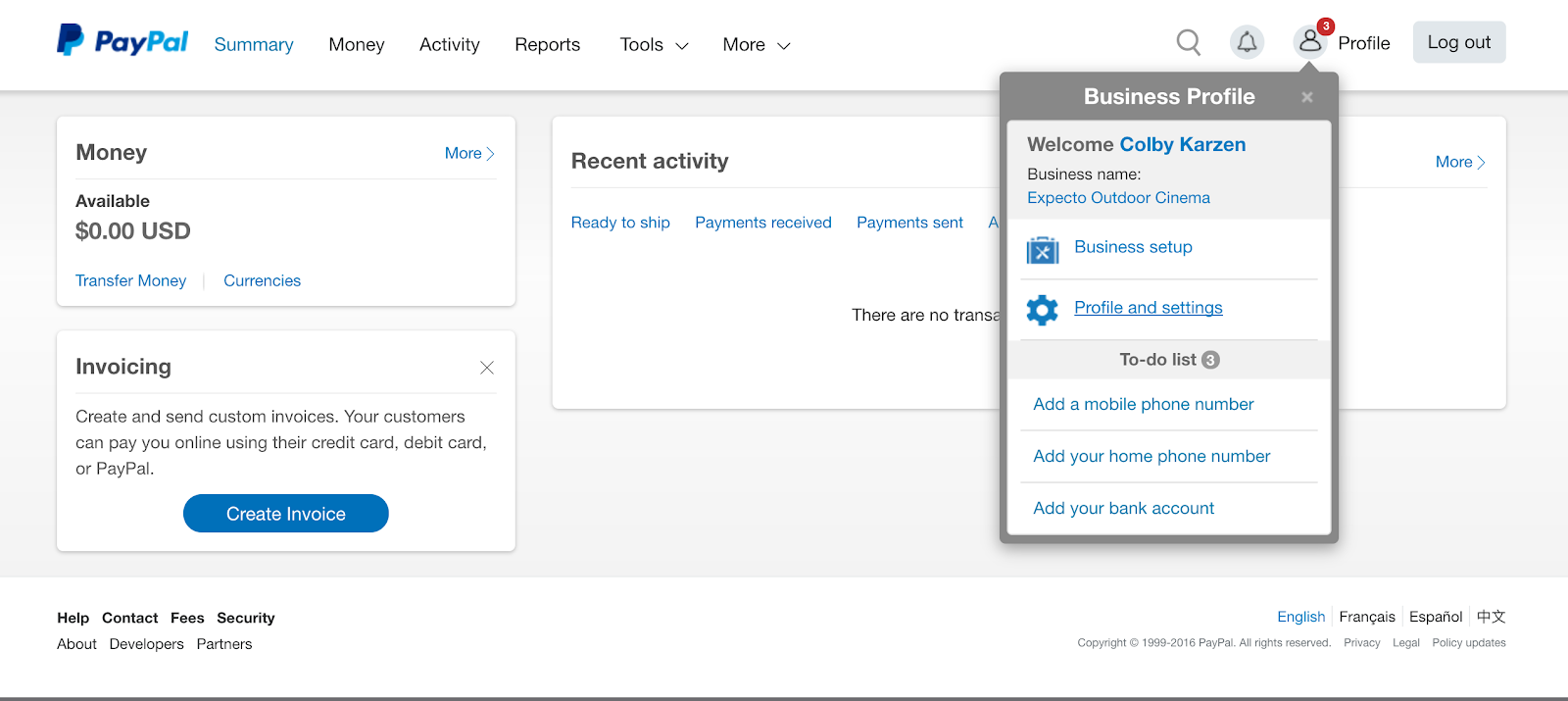Open the Developers footer link
This screenshot has width=1568, height=701.
click(x=147, y=644)
